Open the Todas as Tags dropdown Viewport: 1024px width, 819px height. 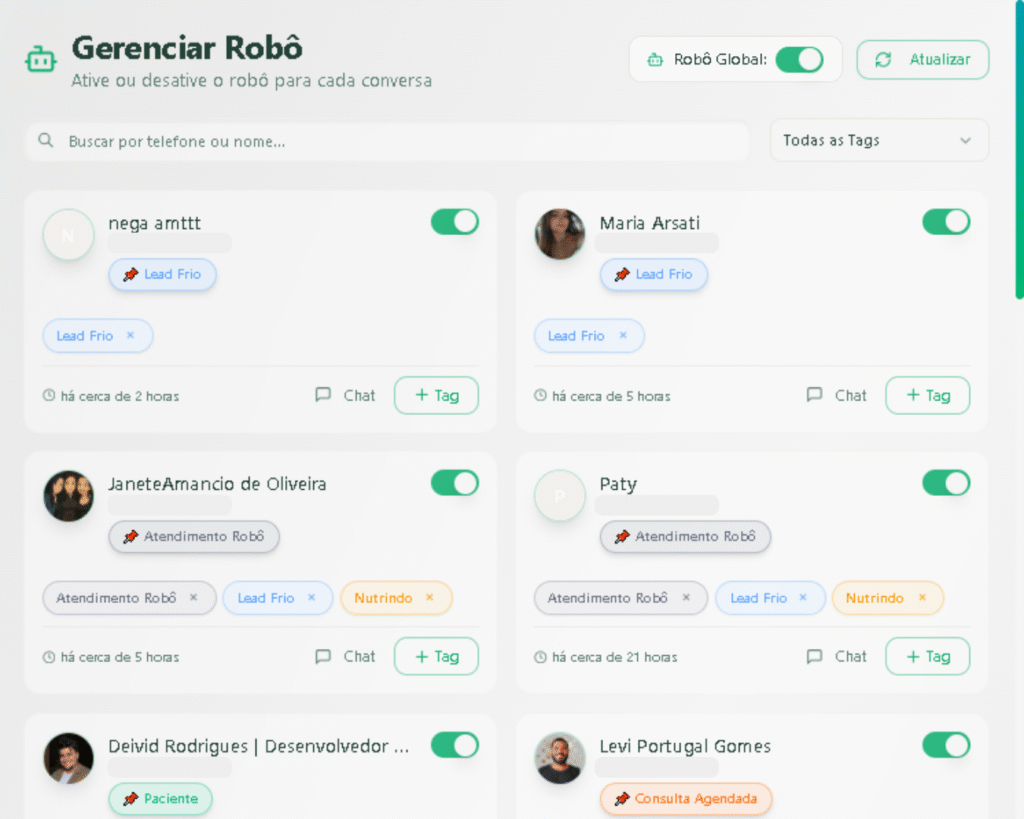[x=879, y=141]
